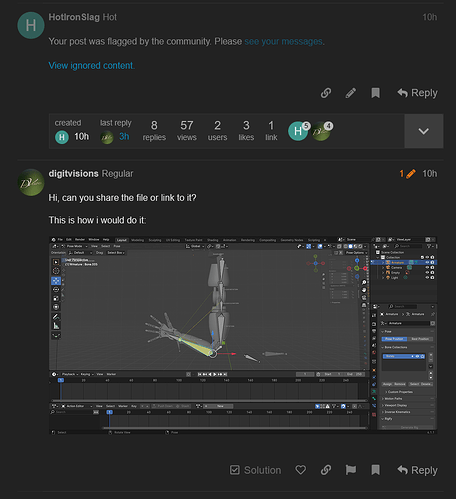
Task: Reply to digitvisions post
Action: 417,470
